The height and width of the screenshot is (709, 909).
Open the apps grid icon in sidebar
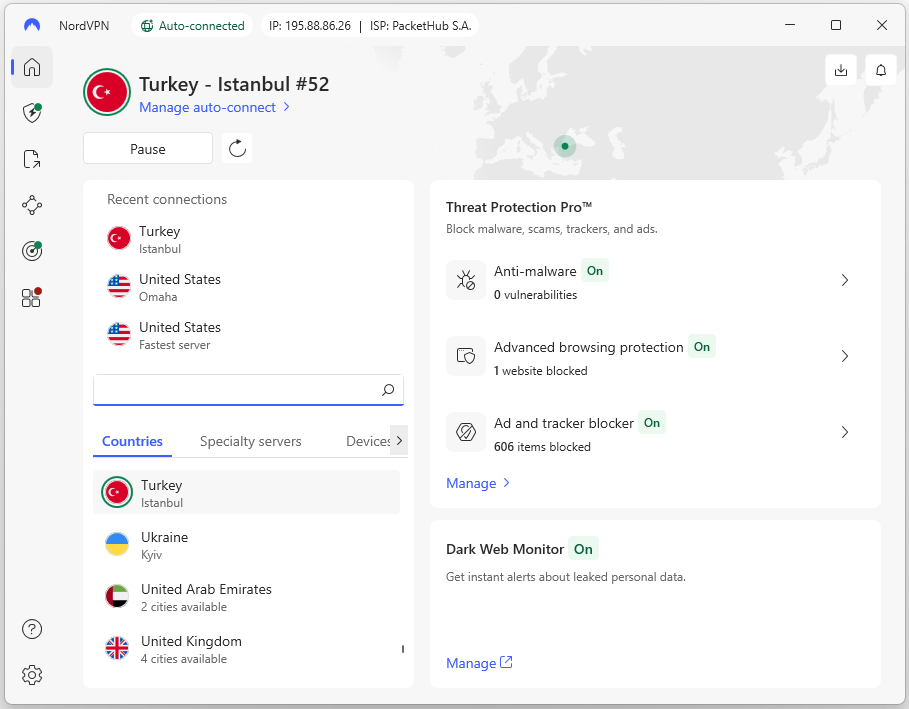pyautogui.click(x=32, y=297)
